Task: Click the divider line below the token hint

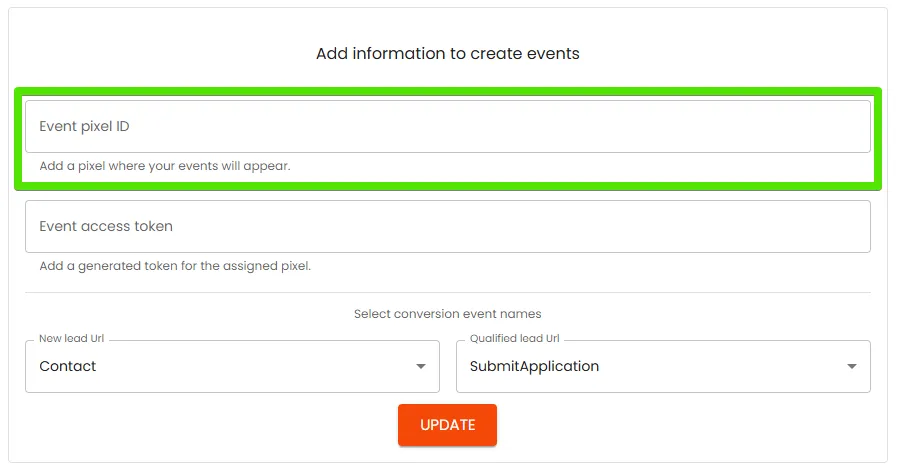Action: click(447, 293)
